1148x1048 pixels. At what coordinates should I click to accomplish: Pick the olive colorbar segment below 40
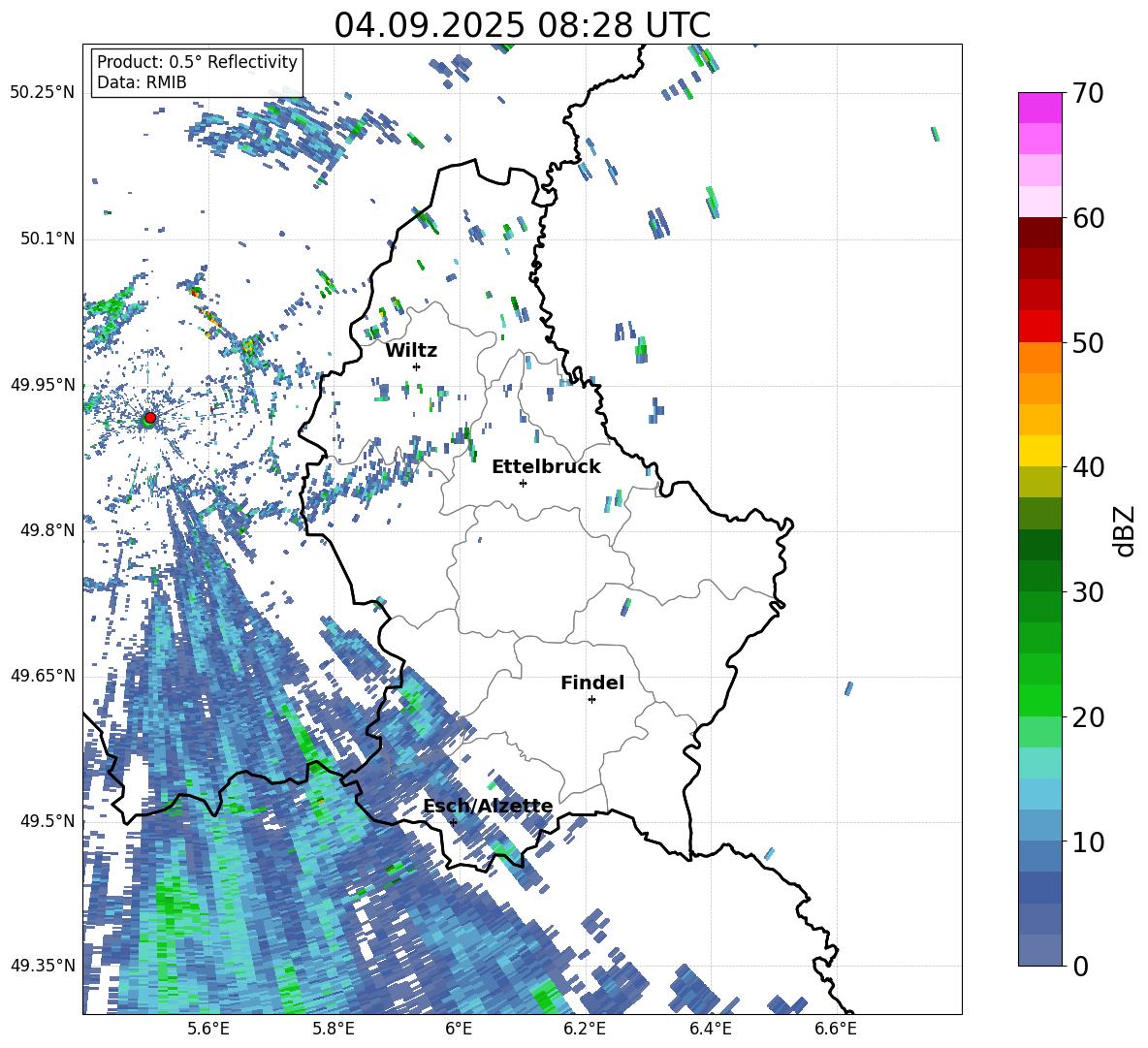click(1039, 482)
